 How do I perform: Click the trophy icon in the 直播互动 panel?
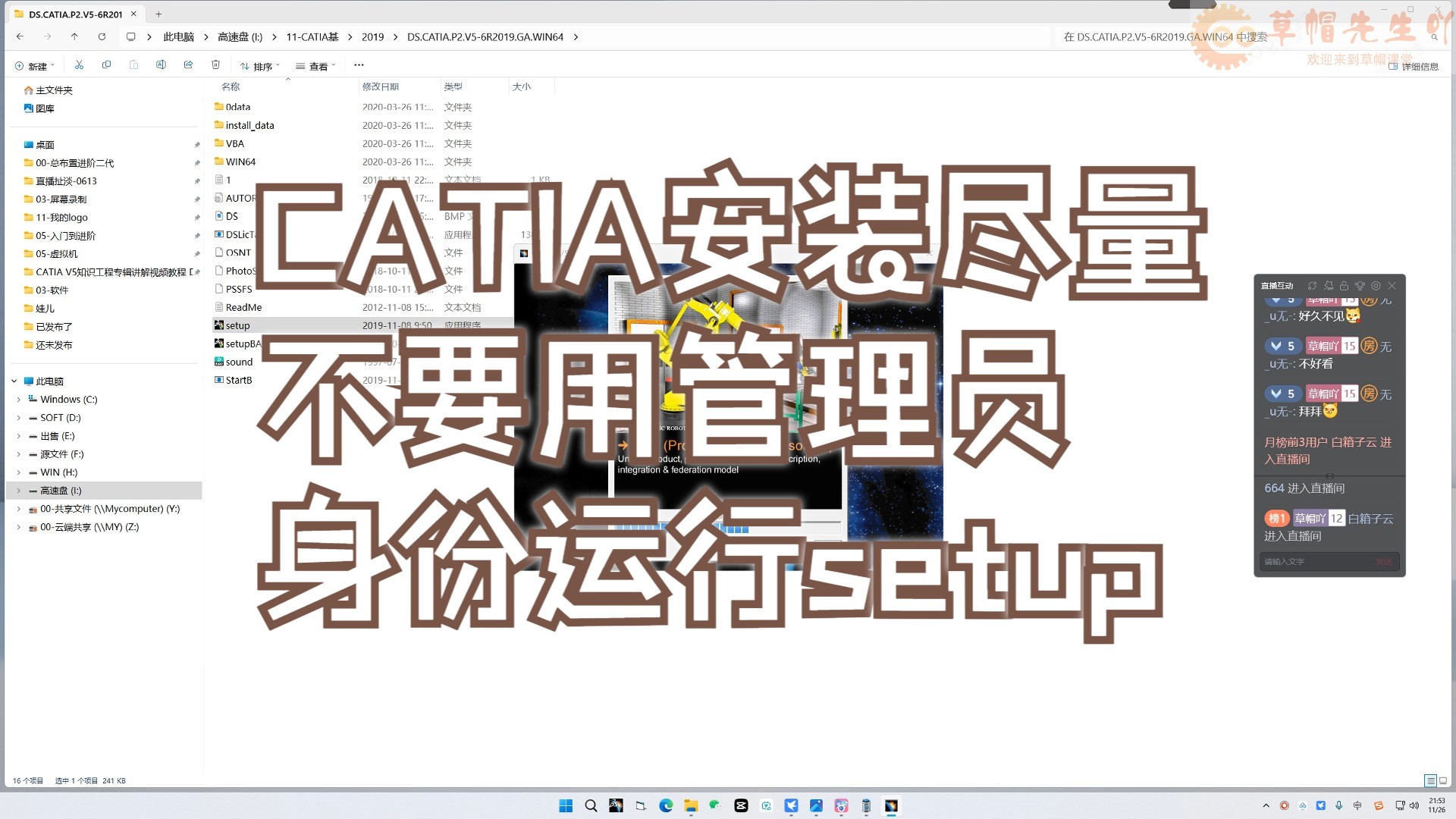(1360, 286)
